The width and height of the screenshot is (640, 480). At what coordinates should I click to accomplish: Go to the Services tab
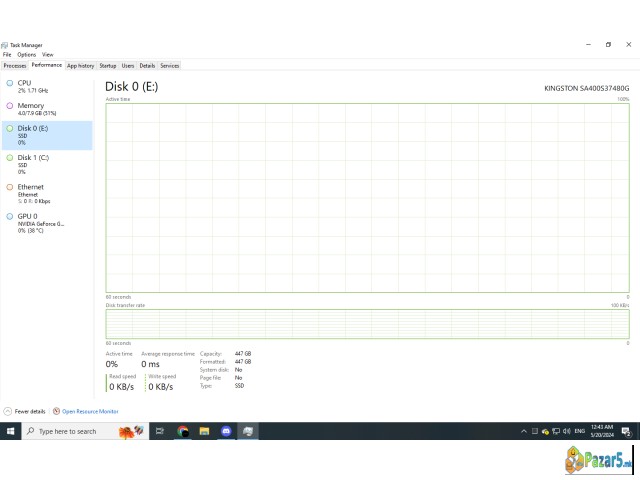click(170, 65)
